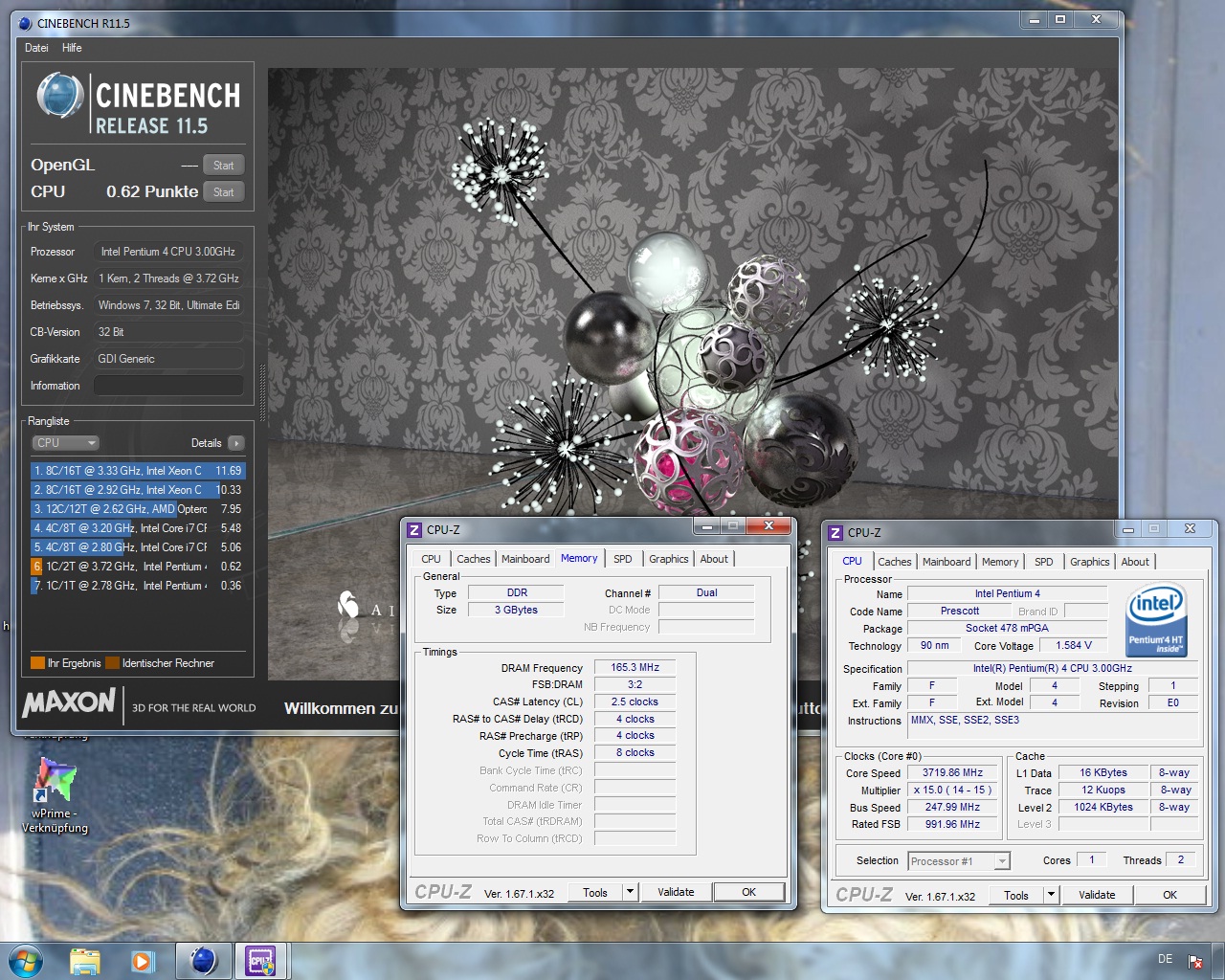The image size is (1225, 980).
Task: Switch to Cinebench taskbar button
Action: pos(203,961)
